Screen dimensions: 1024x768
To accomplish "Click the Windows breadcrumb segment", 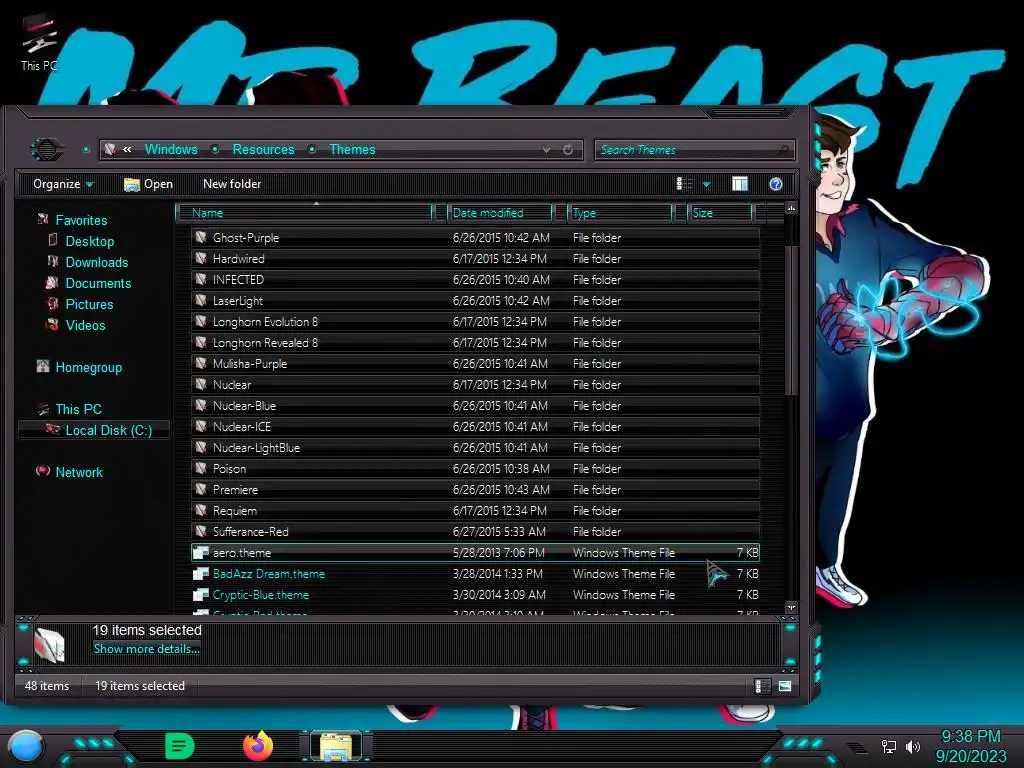I will (x=171, y=150).
